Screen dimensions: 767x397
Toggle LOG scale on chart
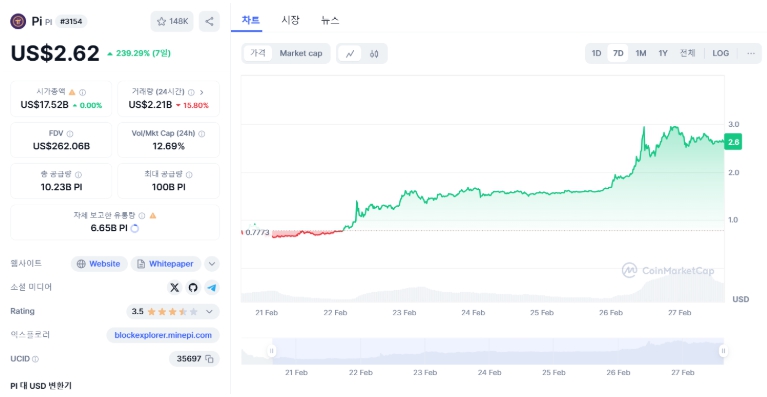721,53
